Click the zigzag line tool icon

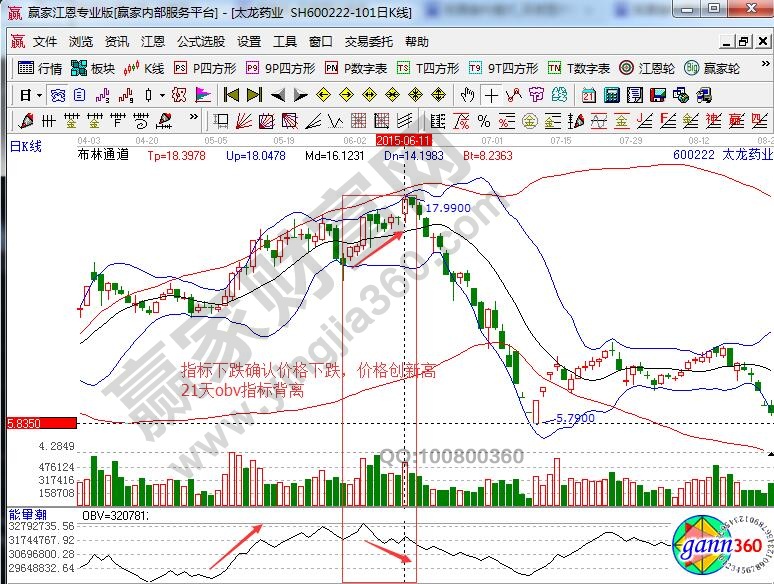[x=514, y=95]
